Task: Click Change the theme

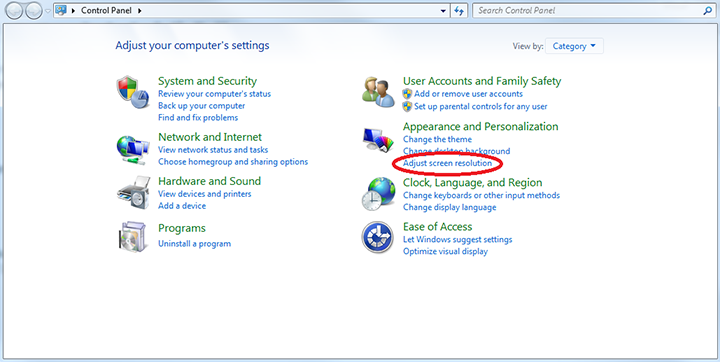Action: coord(437,139)
